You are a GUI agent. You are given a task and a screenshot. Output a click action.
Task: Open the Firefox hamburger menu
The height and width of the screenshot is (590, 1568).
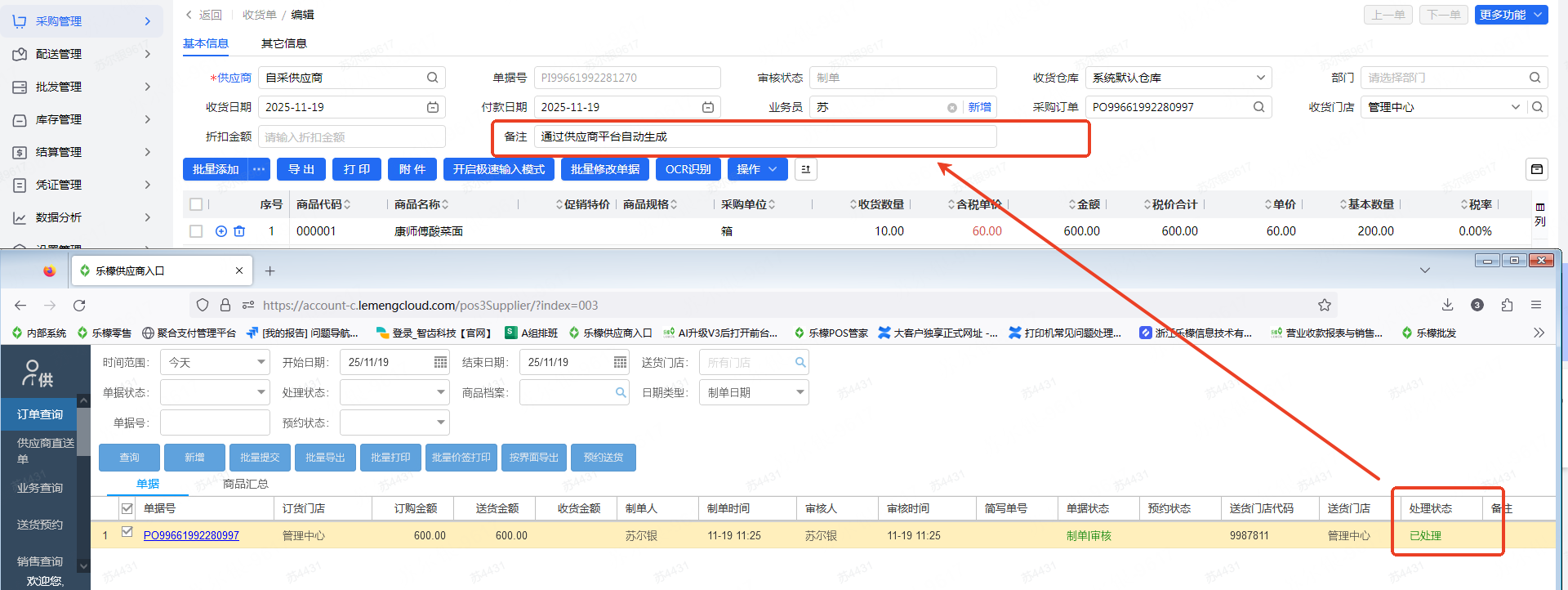1536,305
